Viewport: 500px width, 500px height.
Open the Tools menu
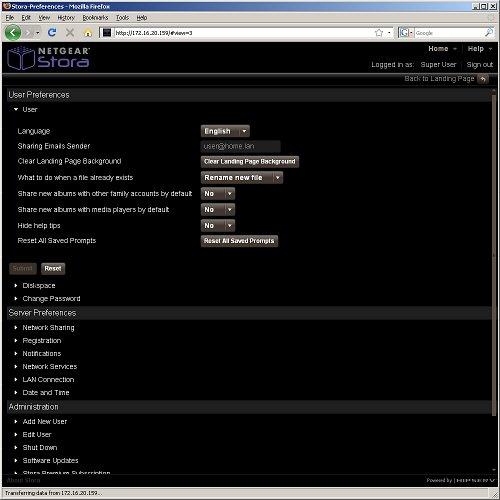tap(122, 18)
